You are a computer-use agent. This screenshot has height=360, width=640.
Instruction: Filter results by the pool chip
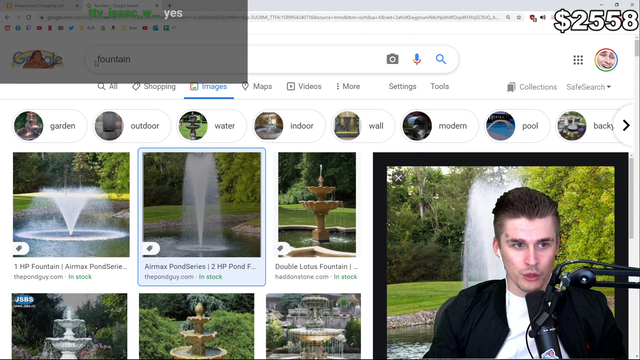[x=516, y=126]
